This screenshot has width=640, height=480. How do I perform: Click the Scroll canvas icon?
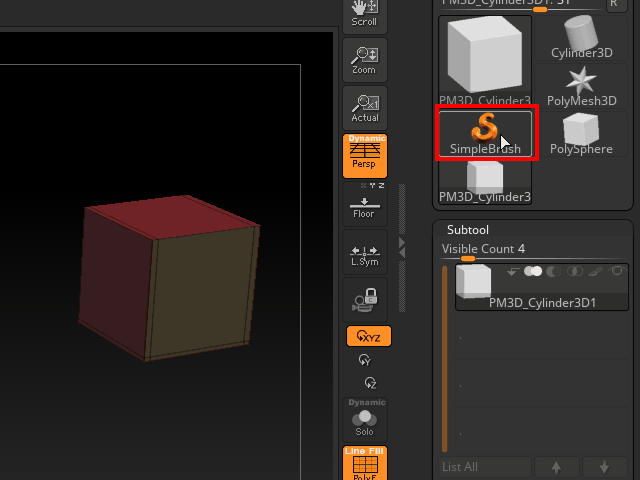(364, 14)
